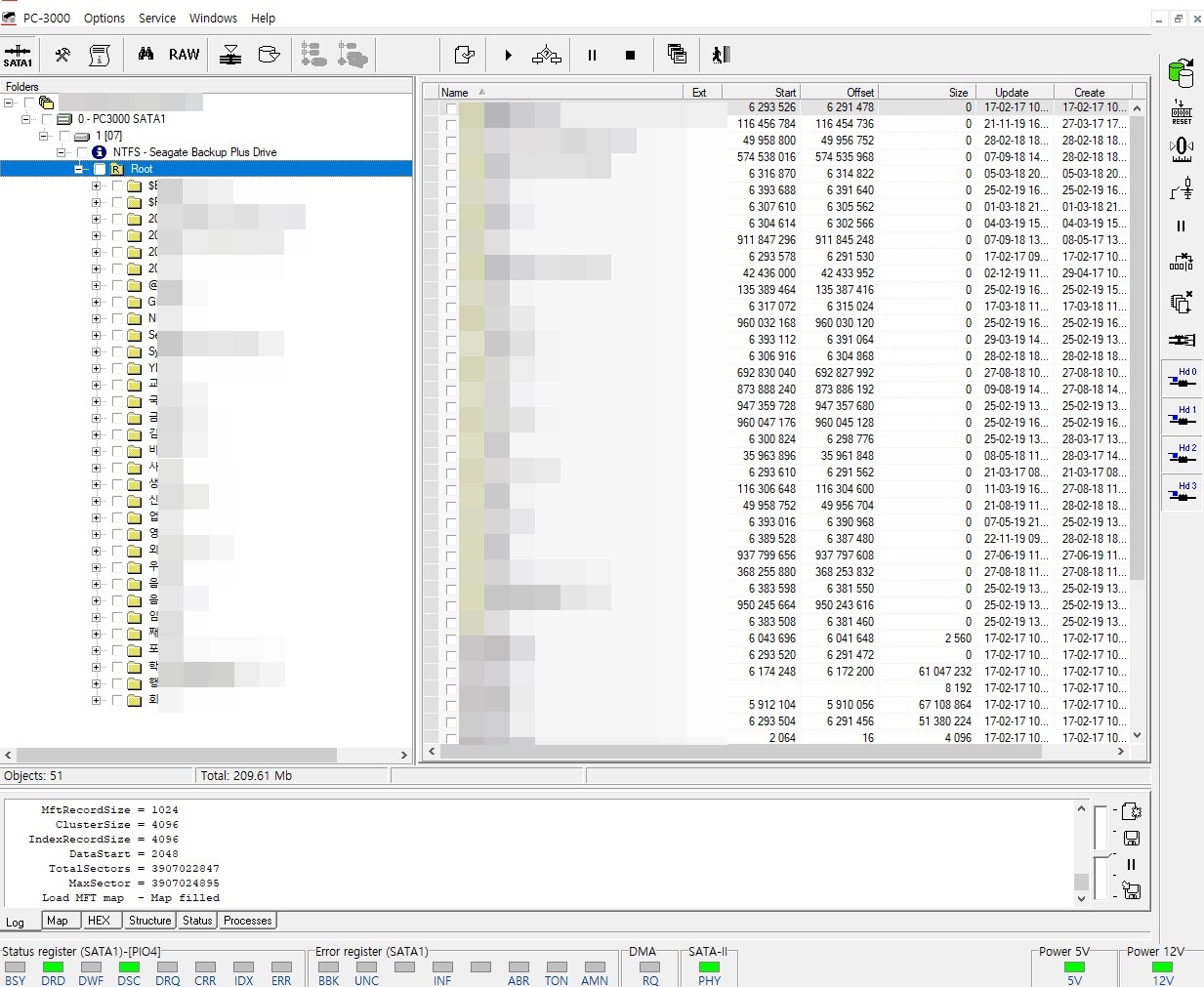Screen dimensions: 1204x987
Task: Click the pause button in the toolbar
Action: tap(592, 56)
